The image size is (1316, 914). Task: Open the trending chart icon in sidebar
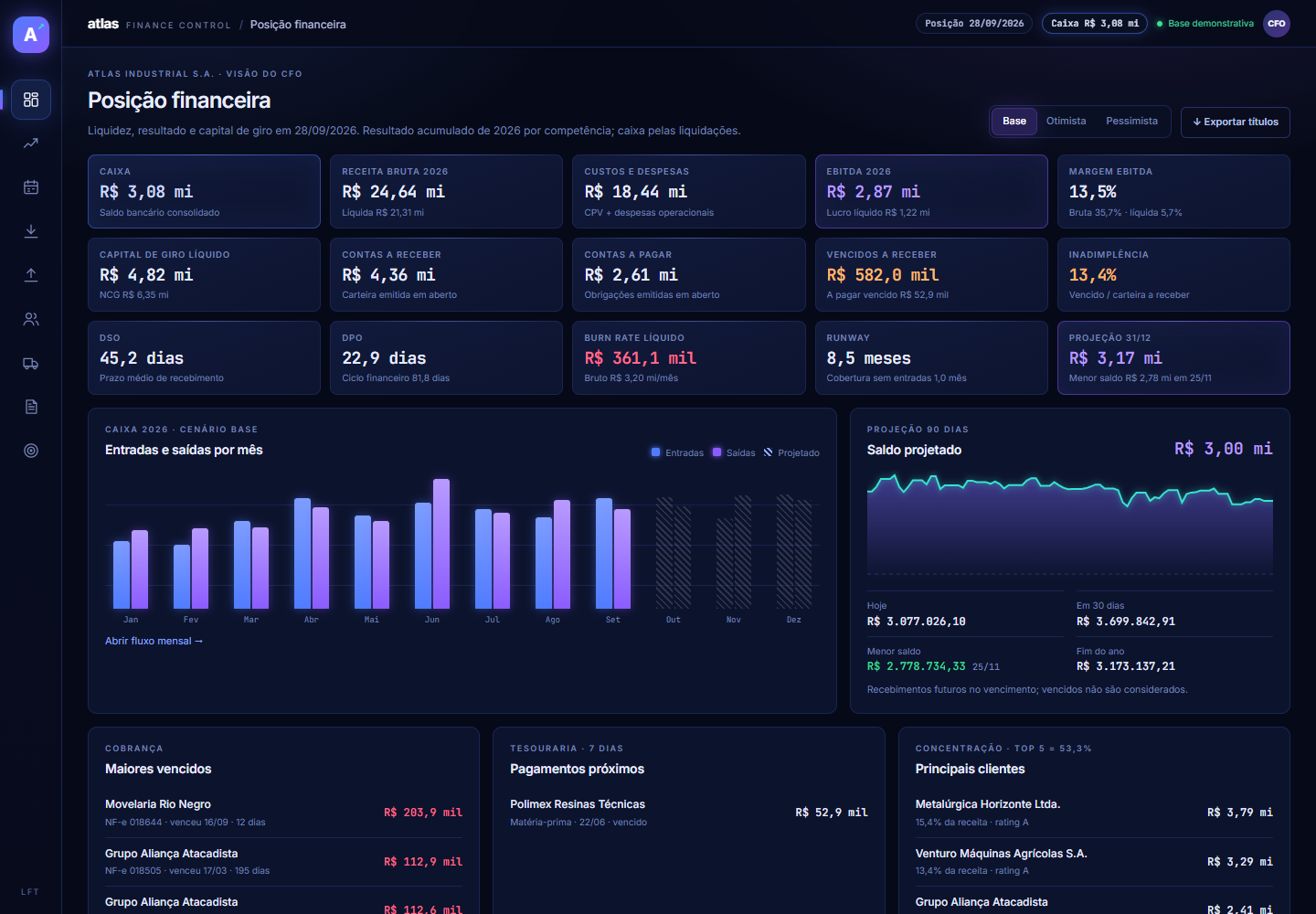pos(31,143)
